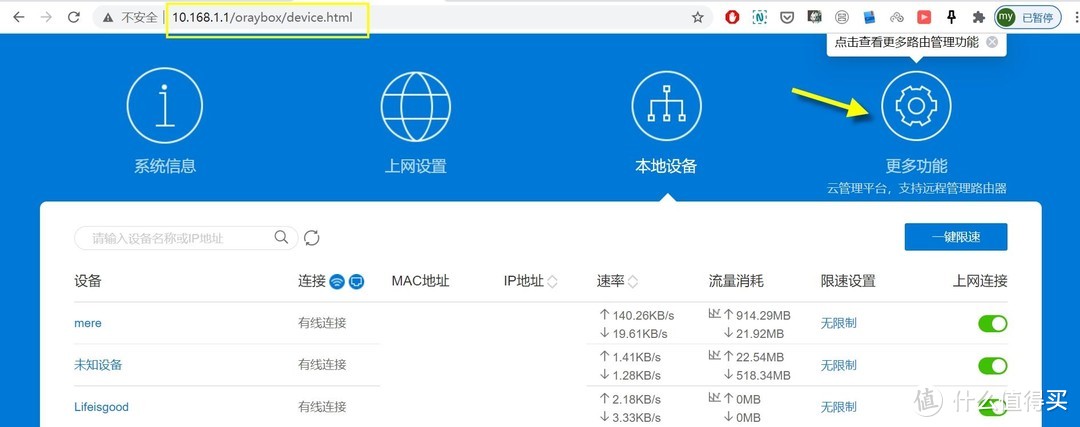Image resolution: width=1080 pixels, height=427 pixels.
Task: Filter by Wi-Fi connection icon
Action: coord(337,281)
